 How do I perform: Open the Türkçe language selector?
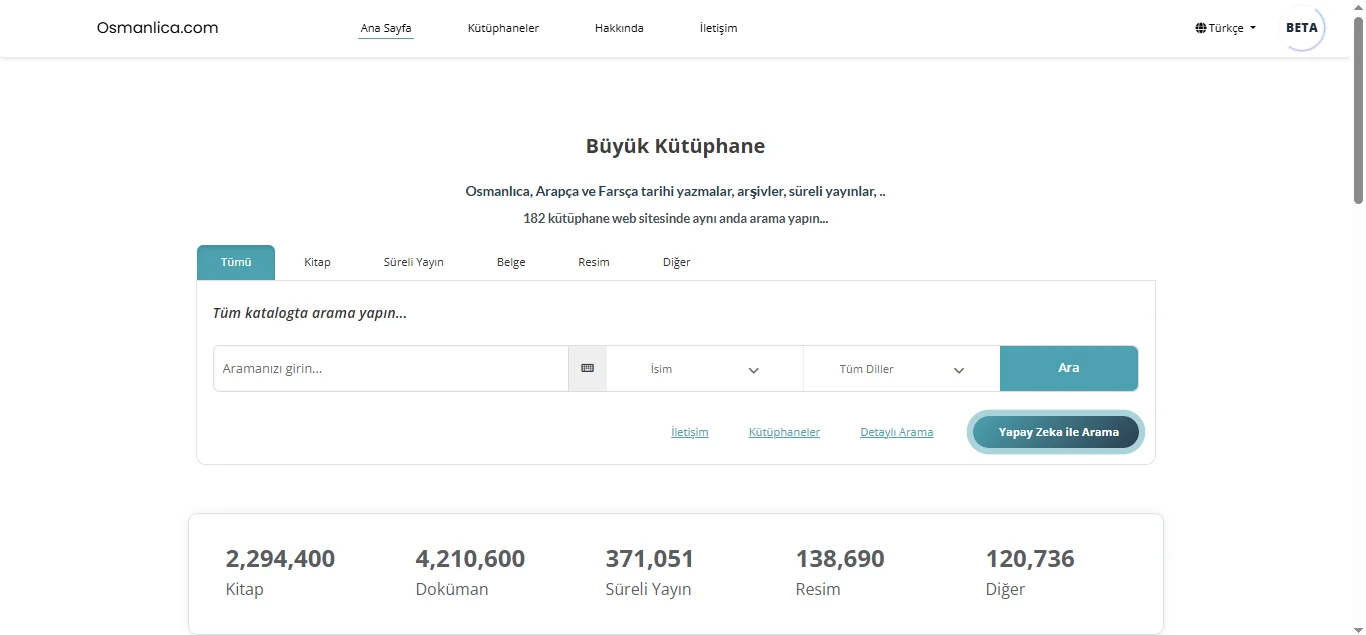[x=1226, y=28]
